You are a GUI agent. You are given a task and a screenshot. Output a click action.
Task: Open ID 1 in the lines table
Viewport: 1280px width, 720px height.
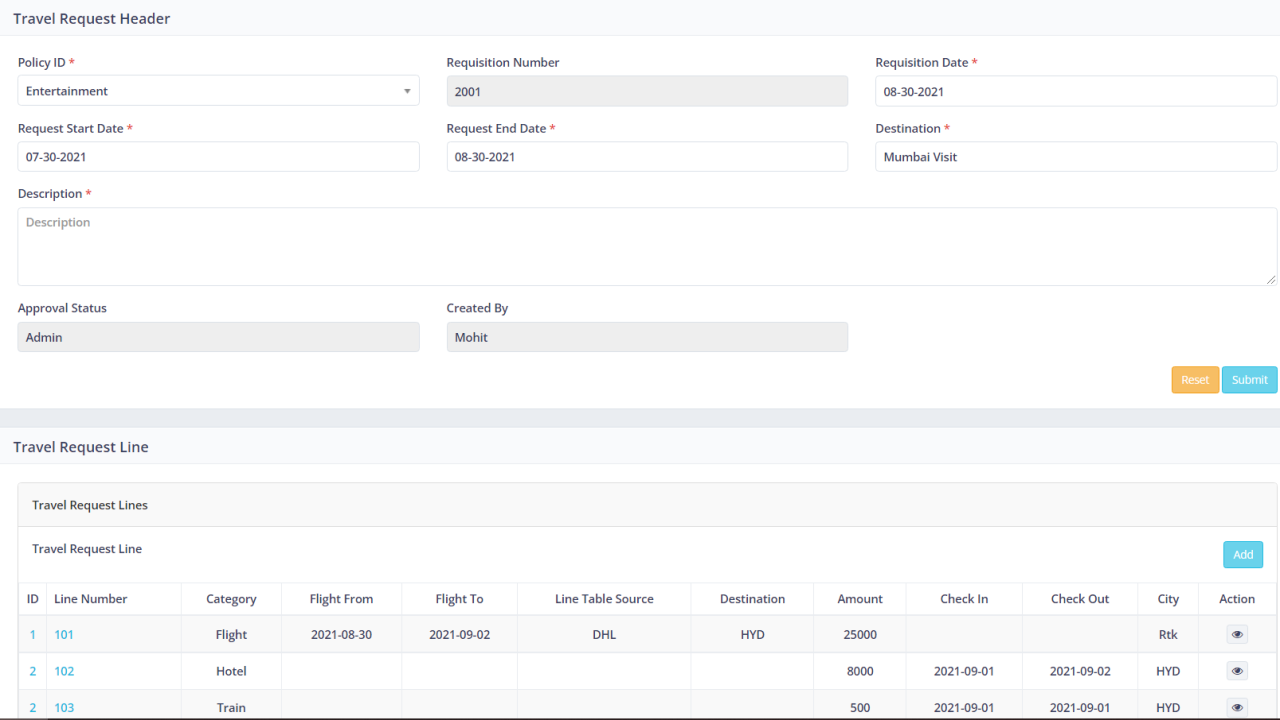click(x=32, y=634)
